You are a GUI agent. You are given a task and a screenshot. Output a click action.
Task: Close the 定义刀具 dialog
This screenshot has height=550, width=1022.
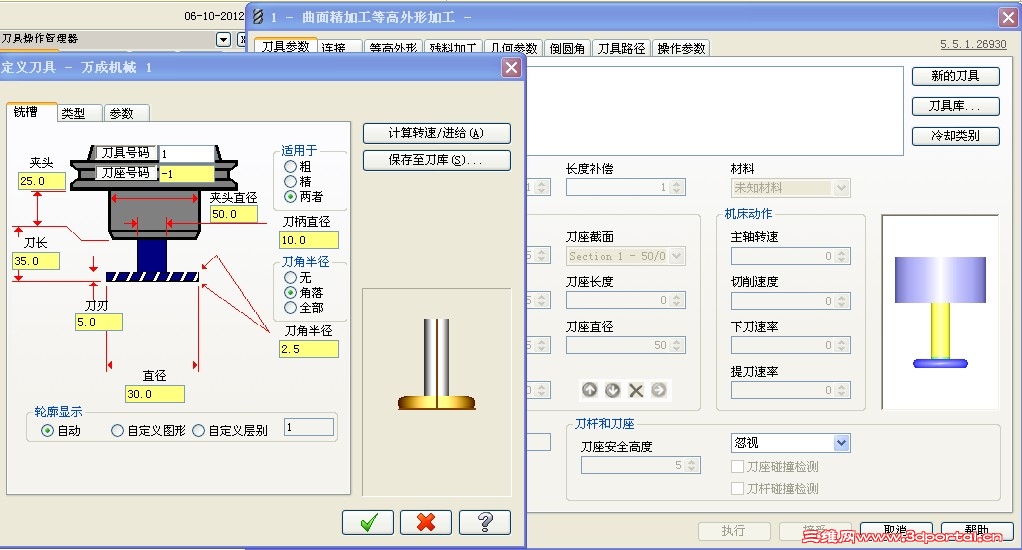tap(512, 67)
